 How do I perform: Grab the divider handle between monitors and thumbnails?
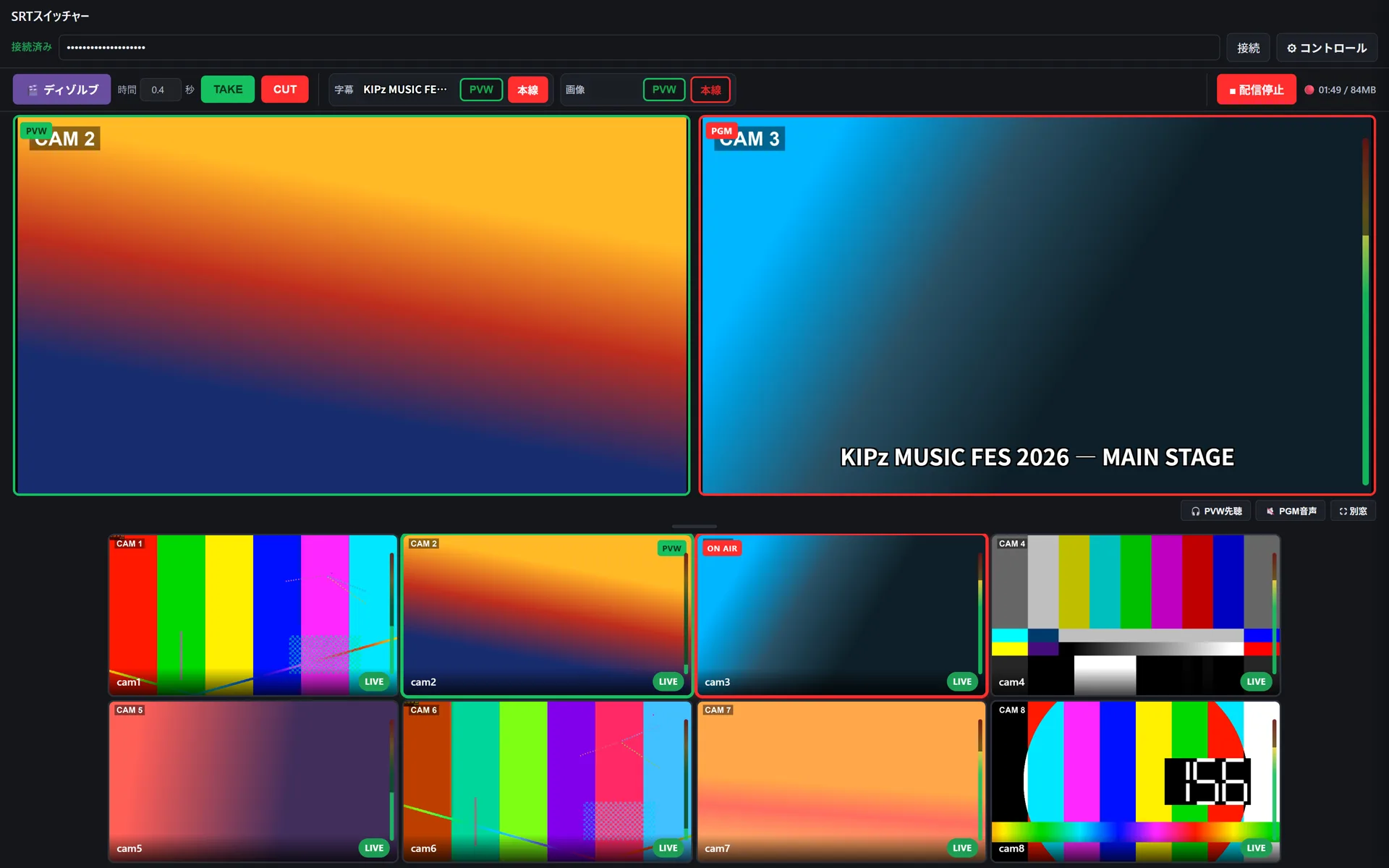694,526
